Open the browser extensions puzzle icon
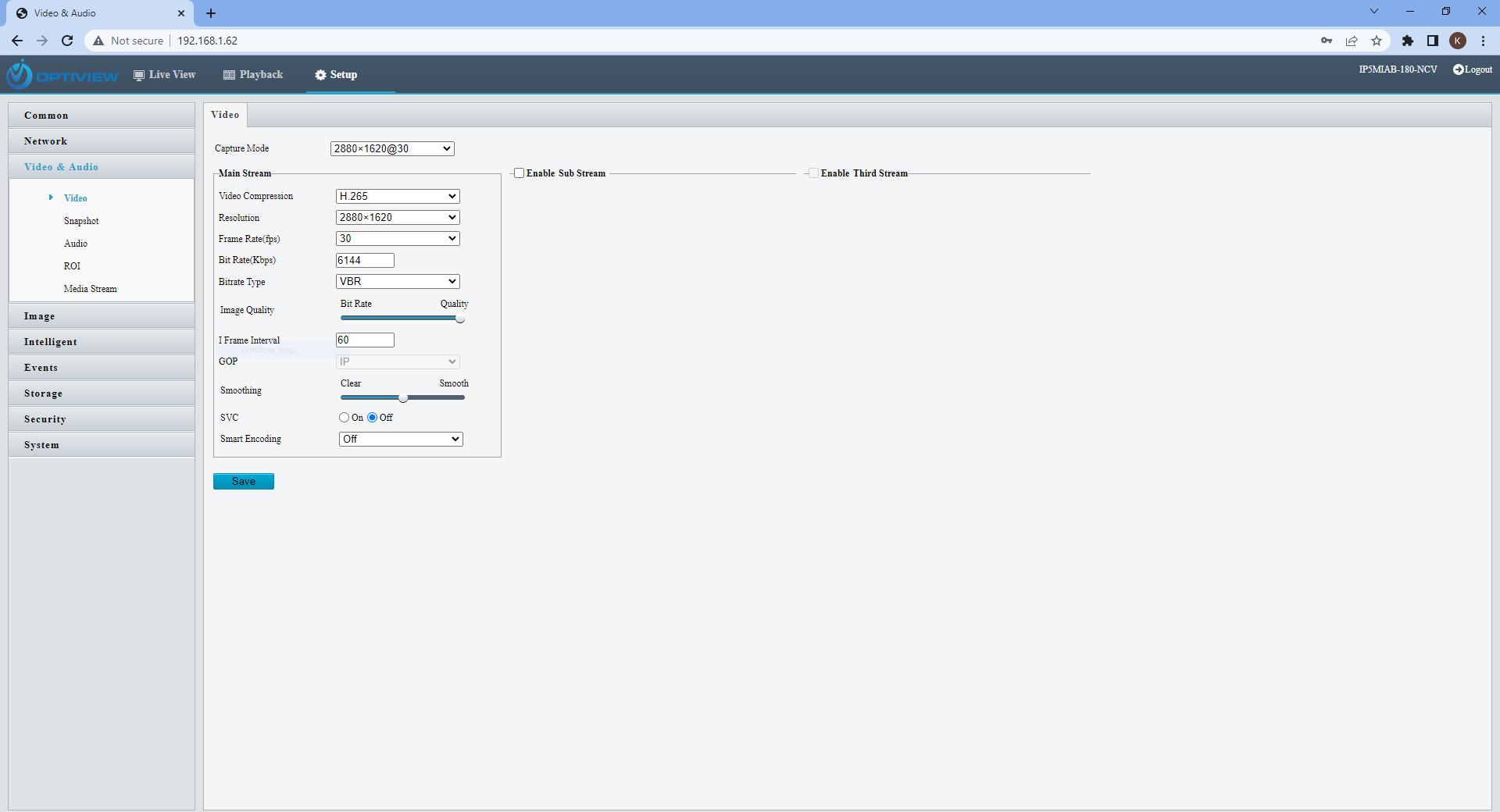 1408,41
